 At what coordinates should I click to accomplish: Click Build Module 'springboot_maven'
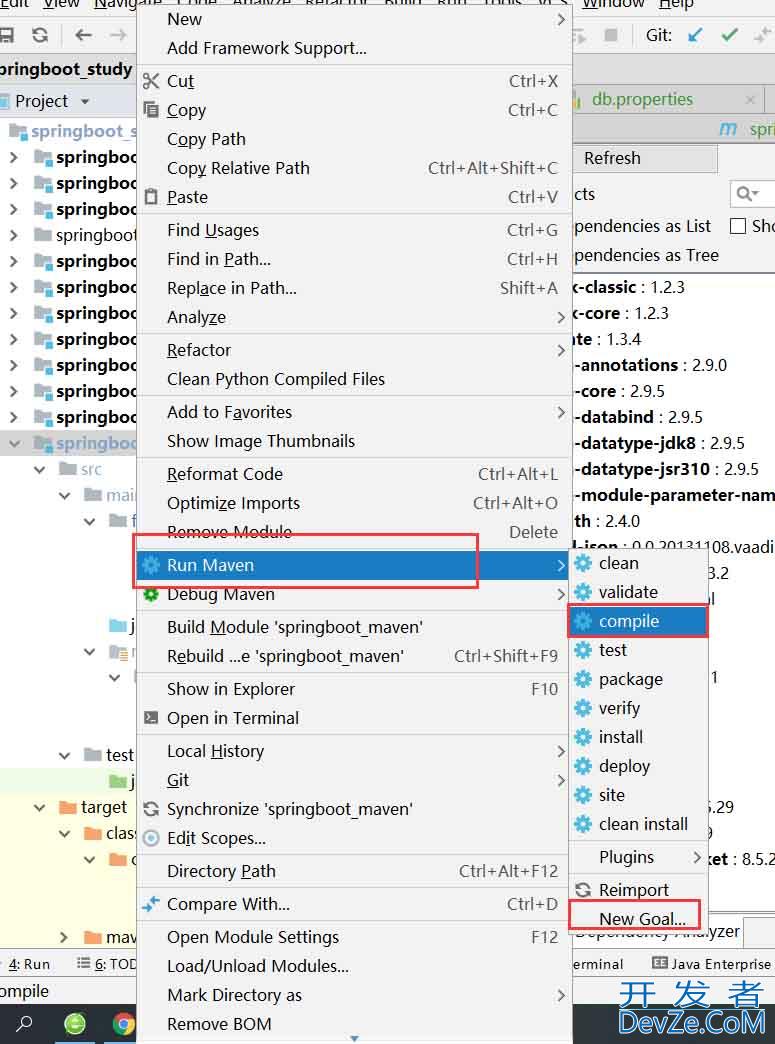[354, 627]
